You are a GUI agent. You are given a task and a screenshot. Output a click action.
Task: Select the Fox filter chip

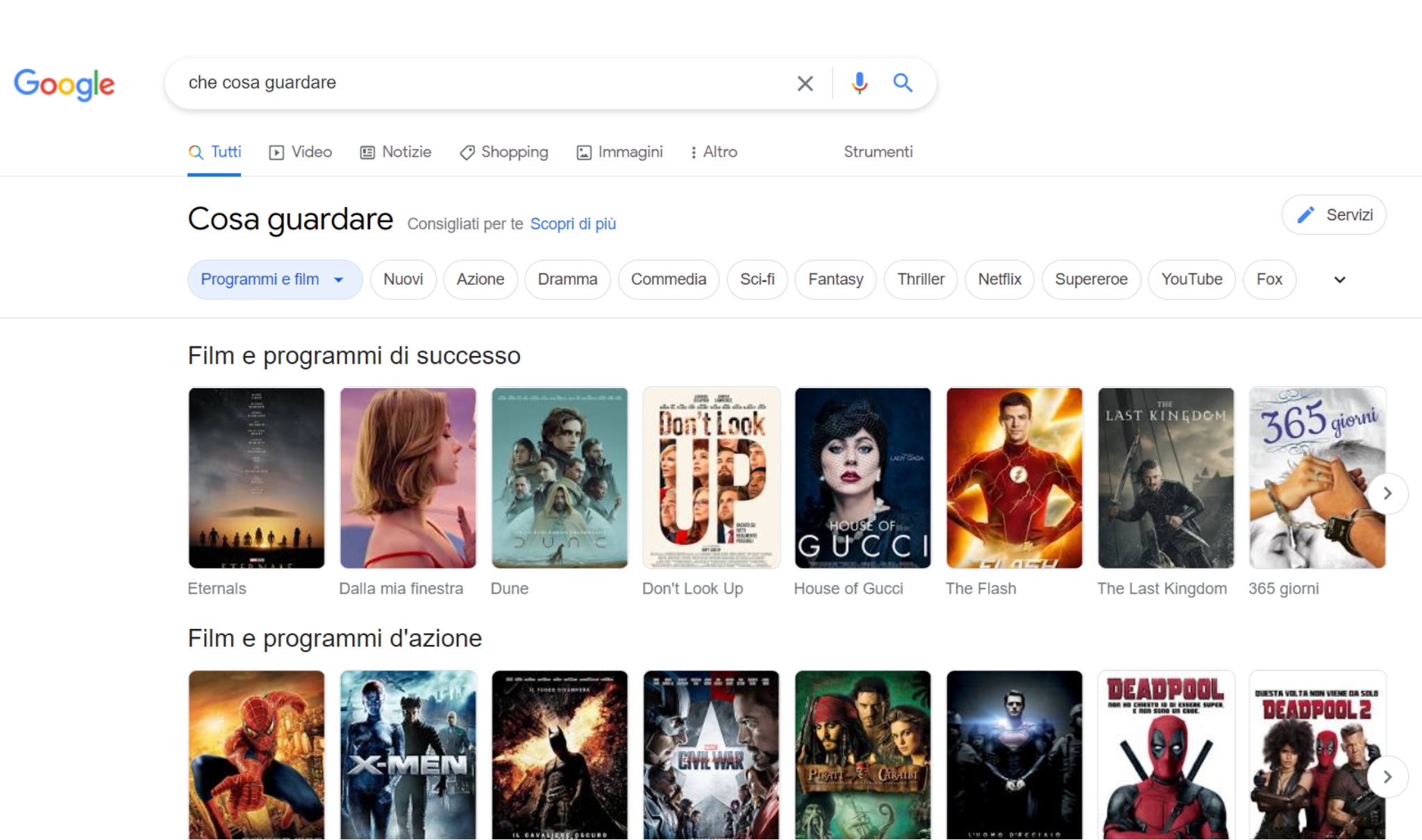(x=1269, y=280)
